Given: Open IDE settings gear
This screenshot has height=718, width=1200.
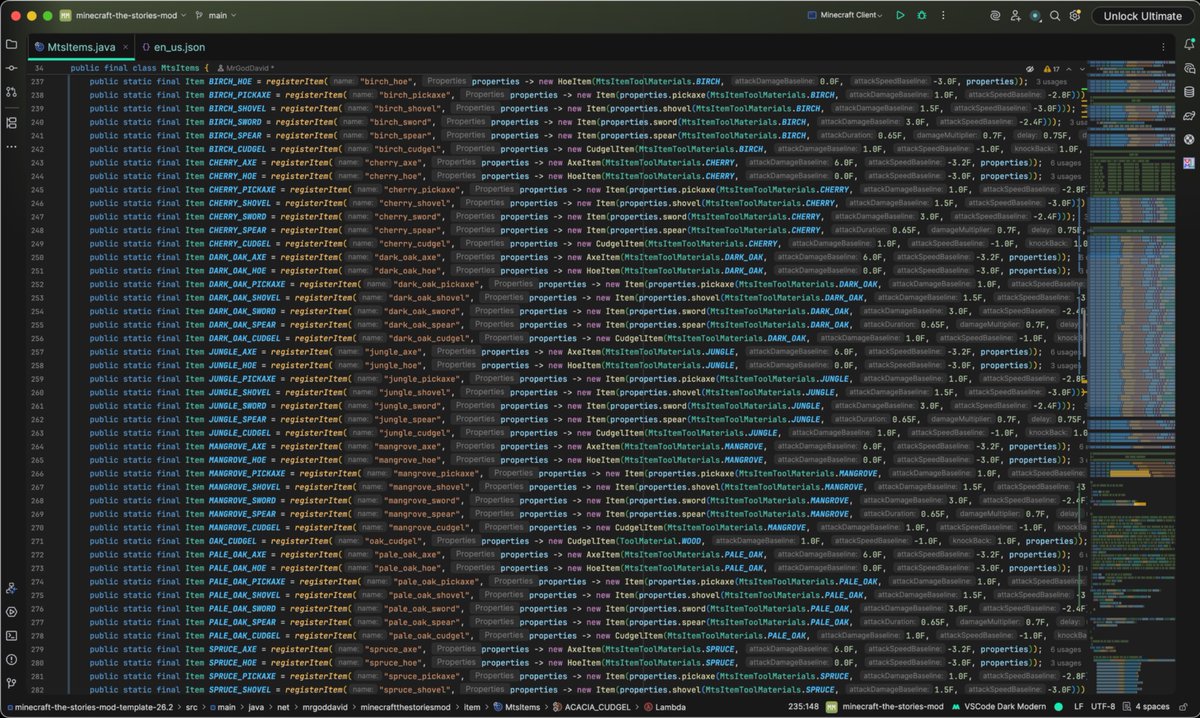Looking at the screenshot, I should (x=1075, y=16).
